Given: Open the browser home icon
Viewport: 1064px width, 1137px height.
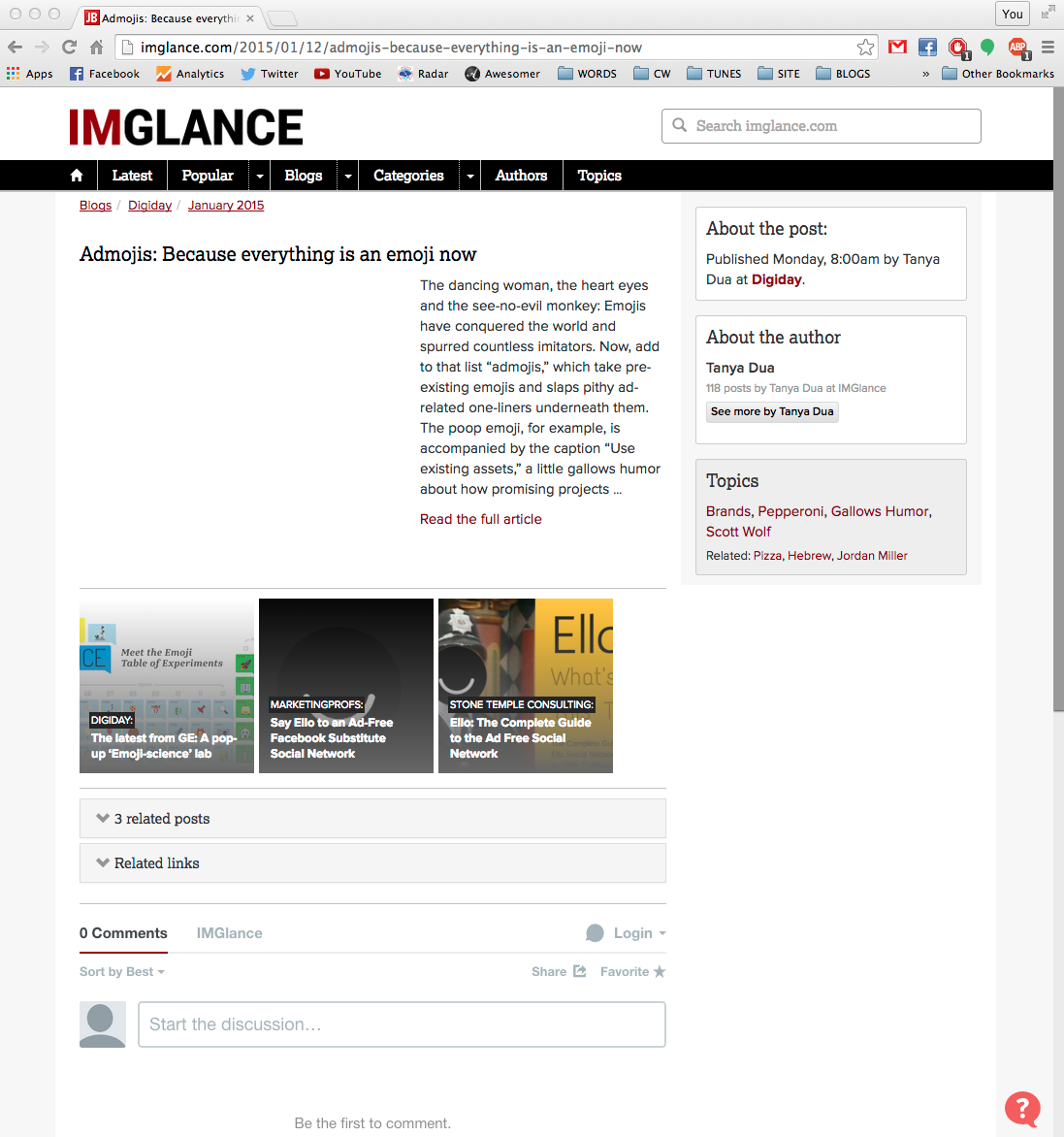Looking at the screenshot, I should pos(96,48).
